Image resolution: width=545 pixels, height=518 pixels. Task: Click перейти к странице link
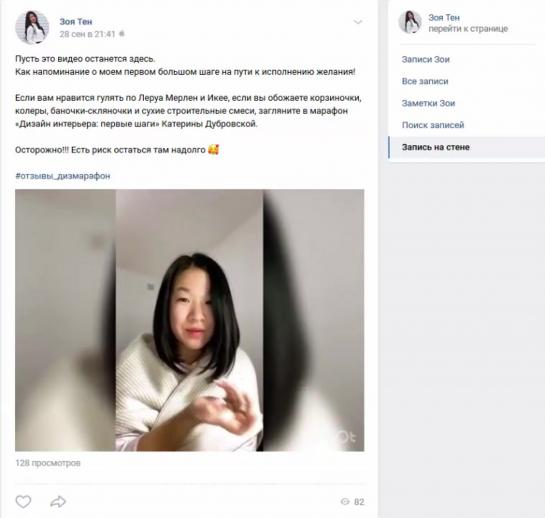pyautogui.click(x=468, y=29)
